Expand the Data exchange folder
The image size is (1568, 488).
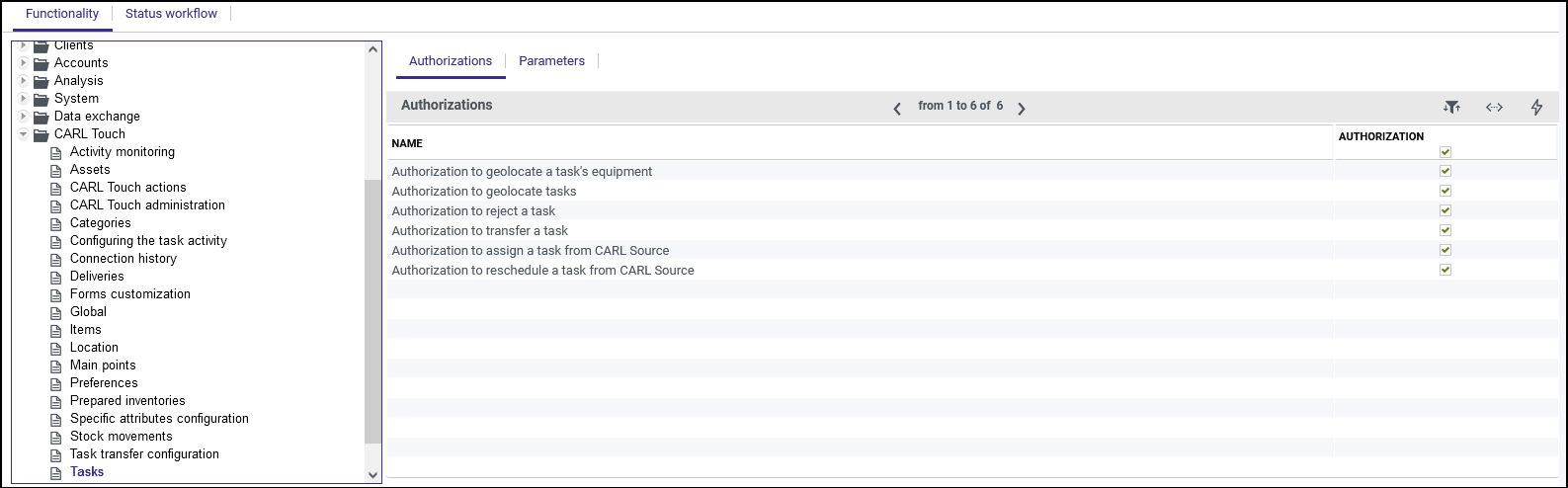click(x=24, y=117)
